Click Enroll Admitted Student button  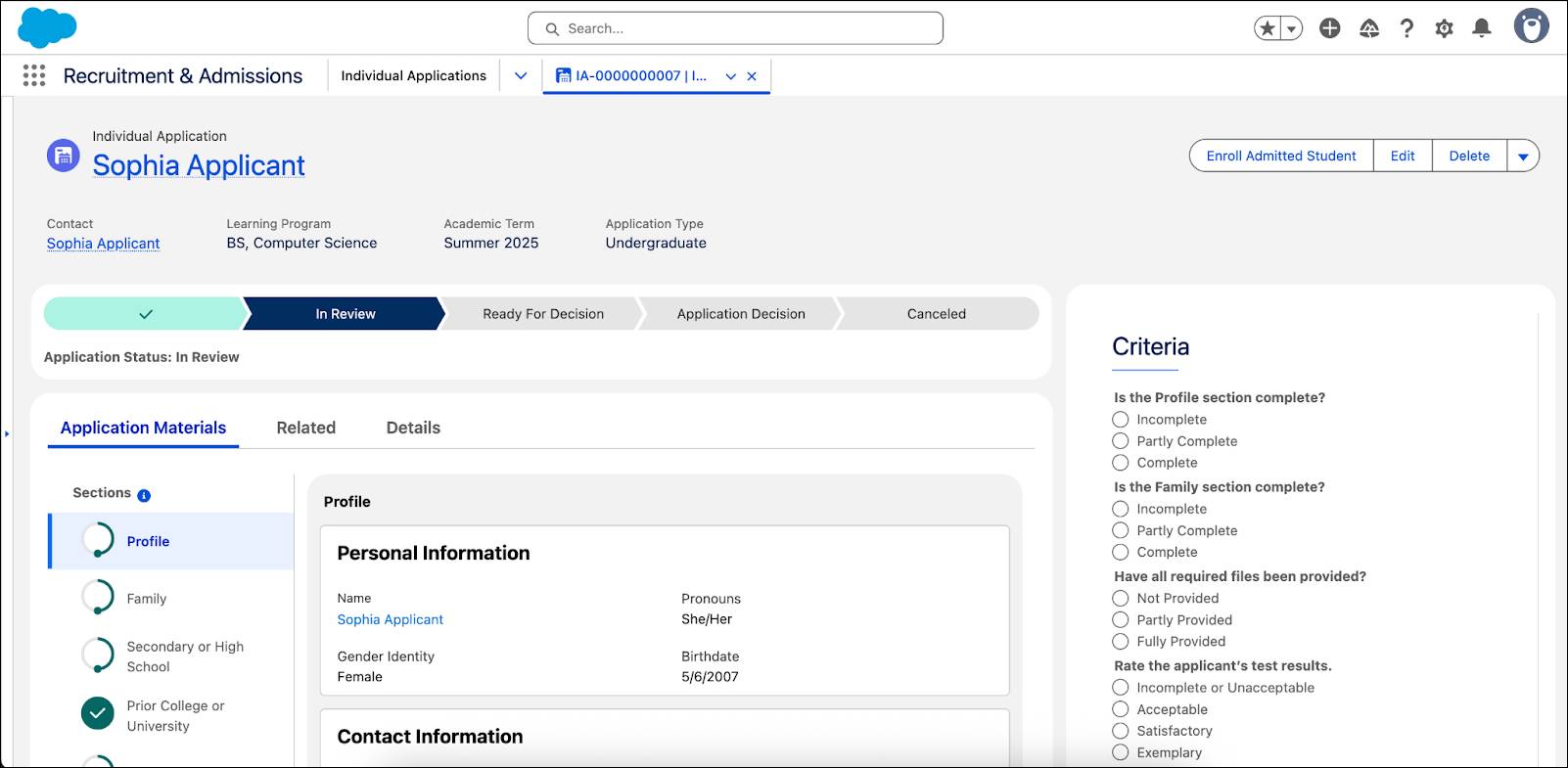click(x=1281, y=156)
